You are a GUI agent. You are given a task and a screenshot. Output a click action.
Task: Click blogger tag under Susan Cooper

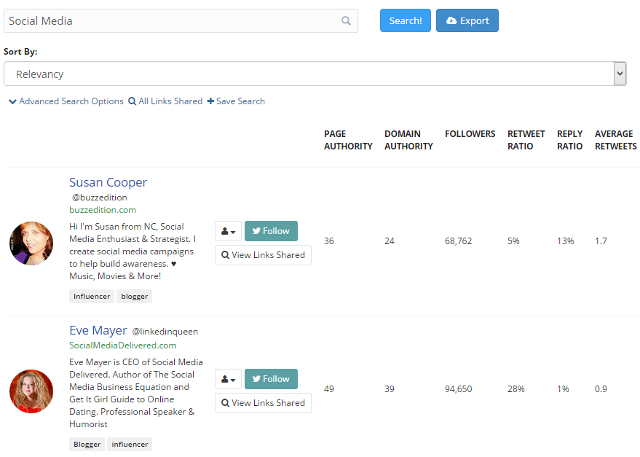click(134, 296)
